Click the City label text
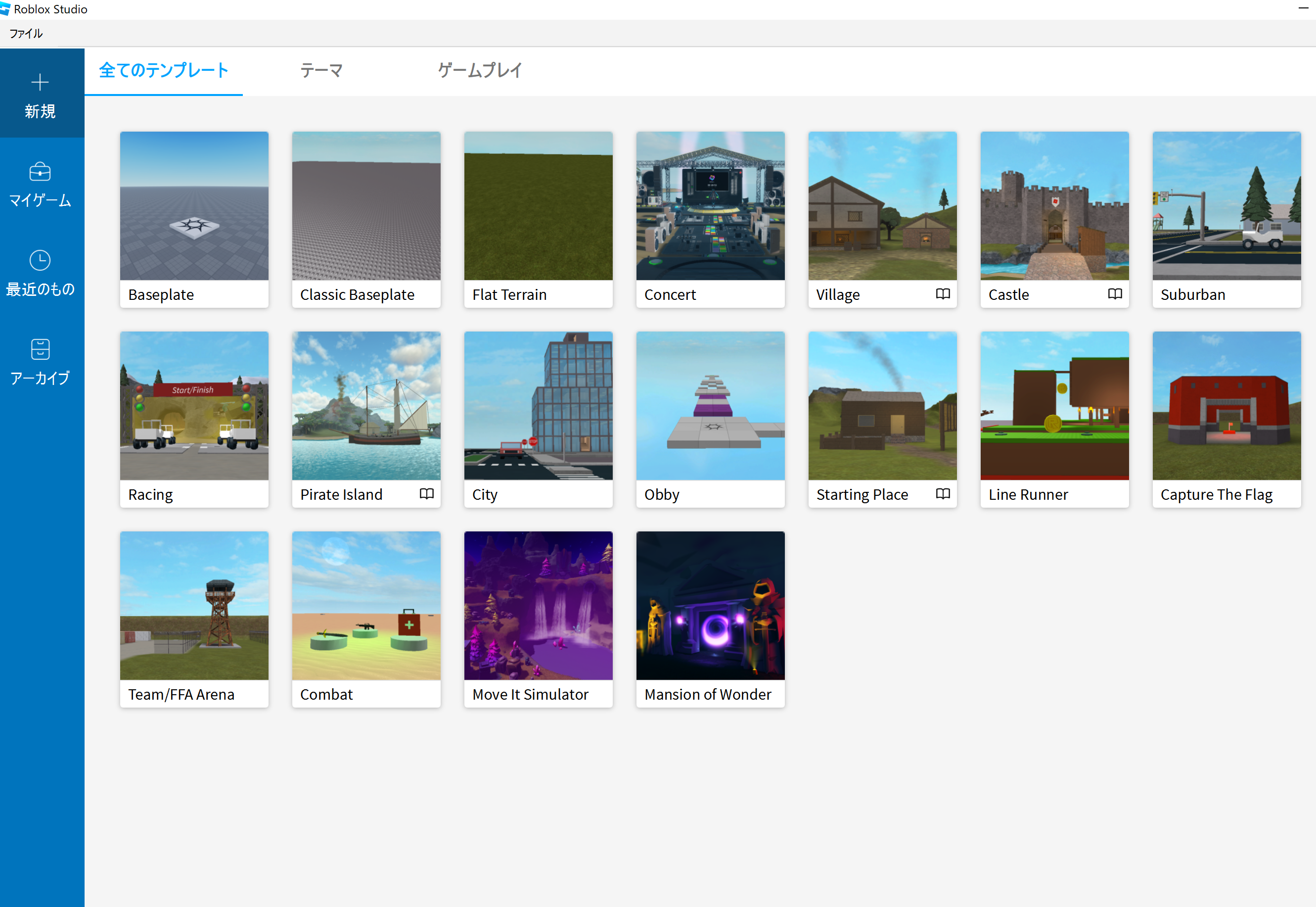The height and width of the screenshot is (907, 1316). 485,495
